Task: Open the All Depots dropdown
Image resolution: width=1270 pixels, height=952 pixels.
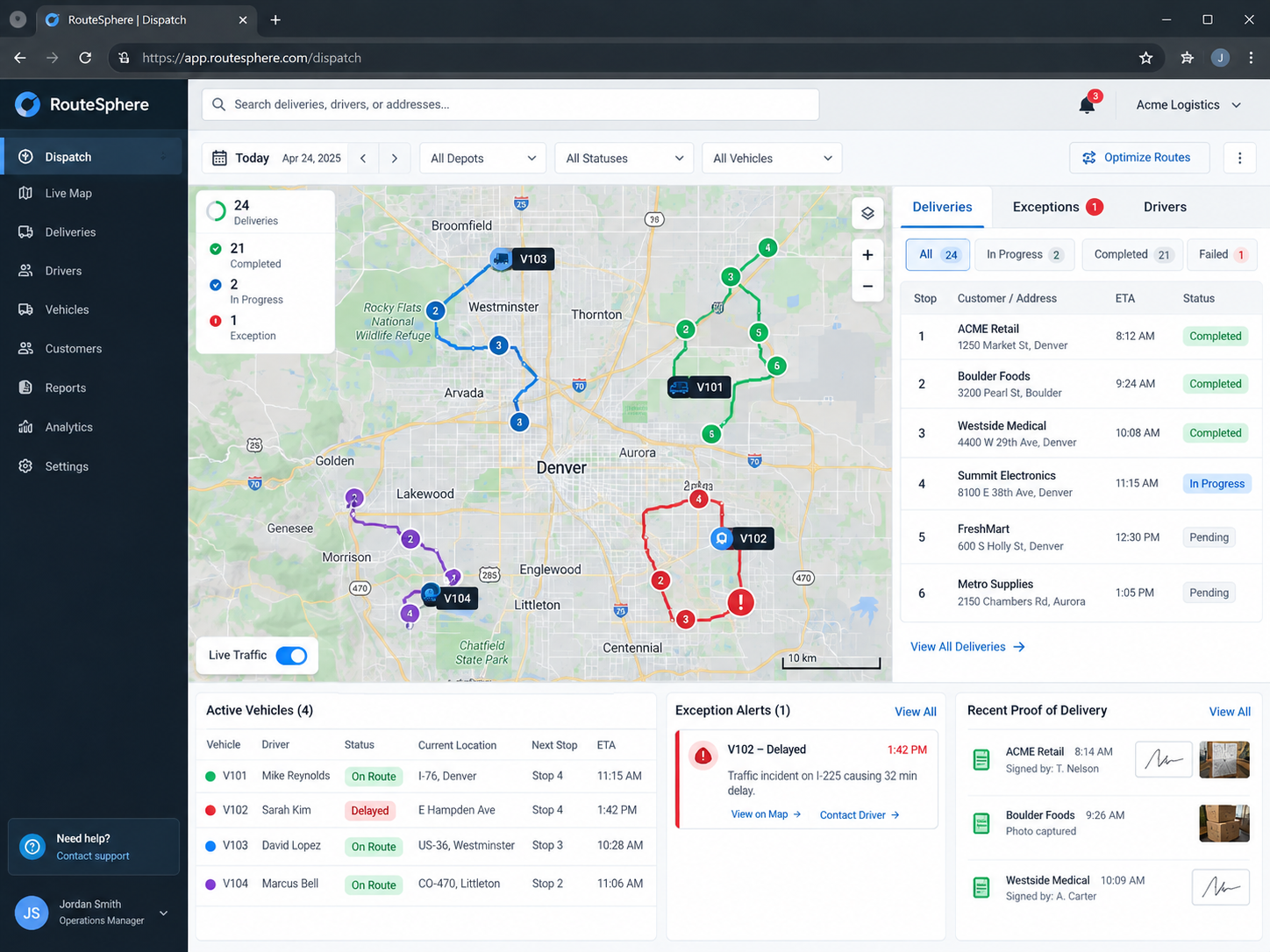Action: (483, 159)
